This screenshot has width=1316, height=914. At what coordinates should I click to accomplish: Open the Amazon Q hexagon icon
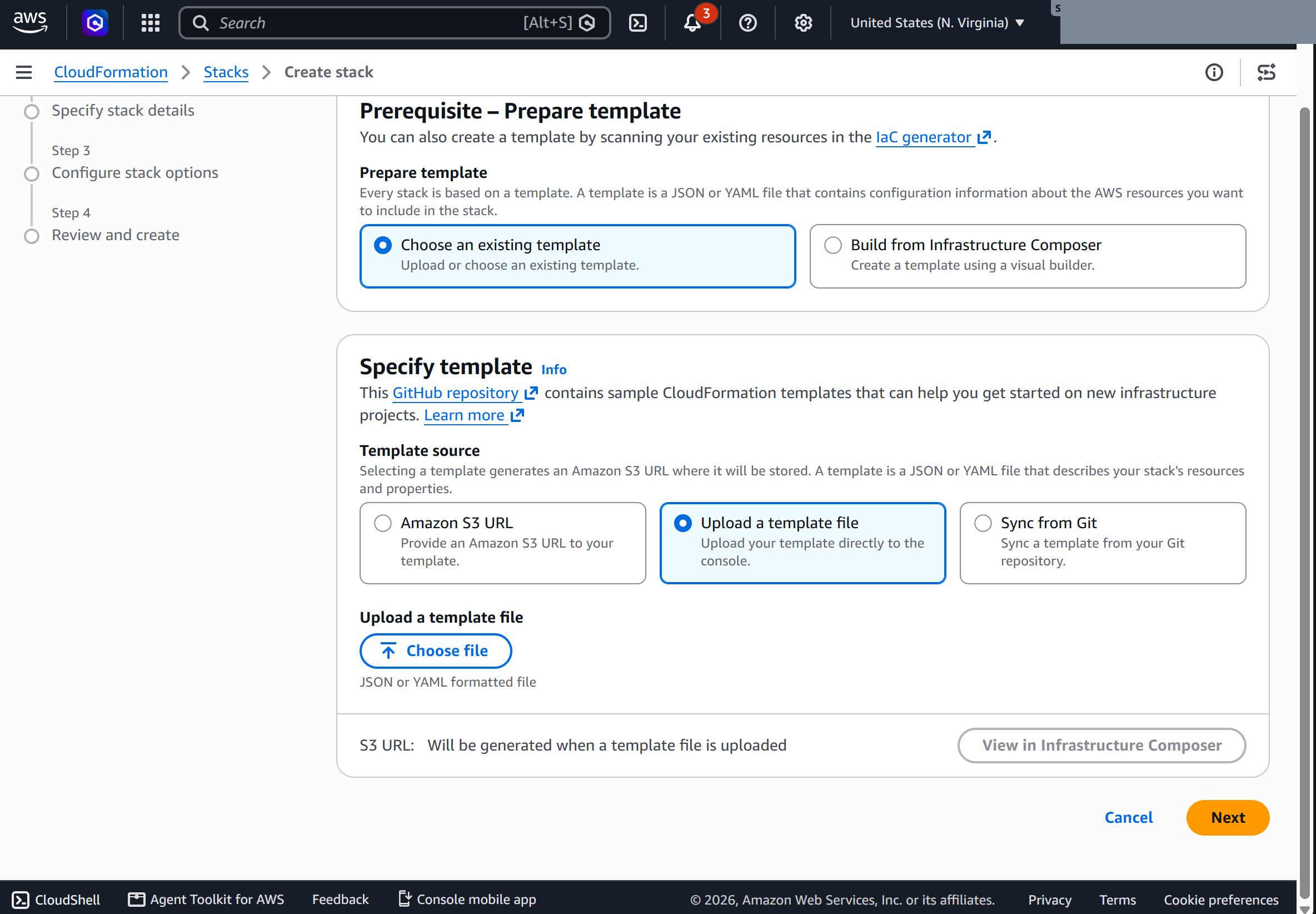tap(95, 23)
